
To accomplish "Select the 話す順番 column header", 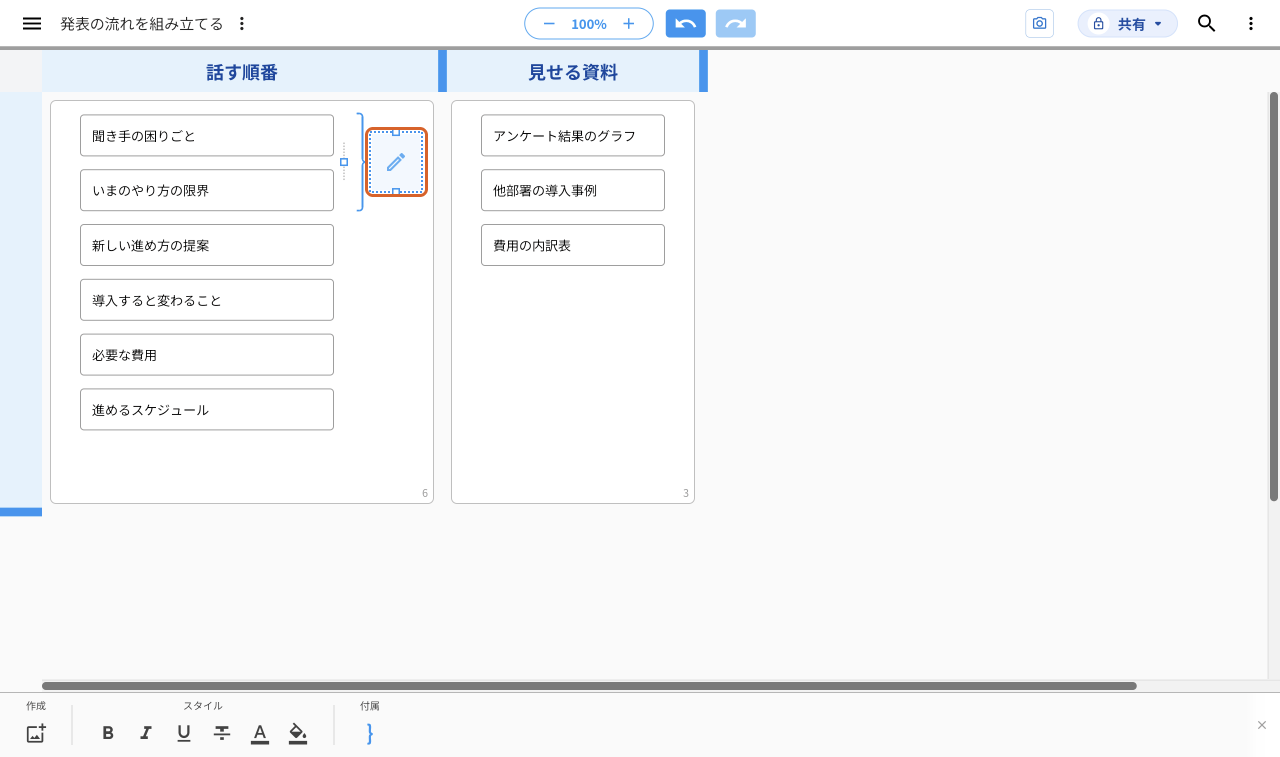I will coord(242,72).
